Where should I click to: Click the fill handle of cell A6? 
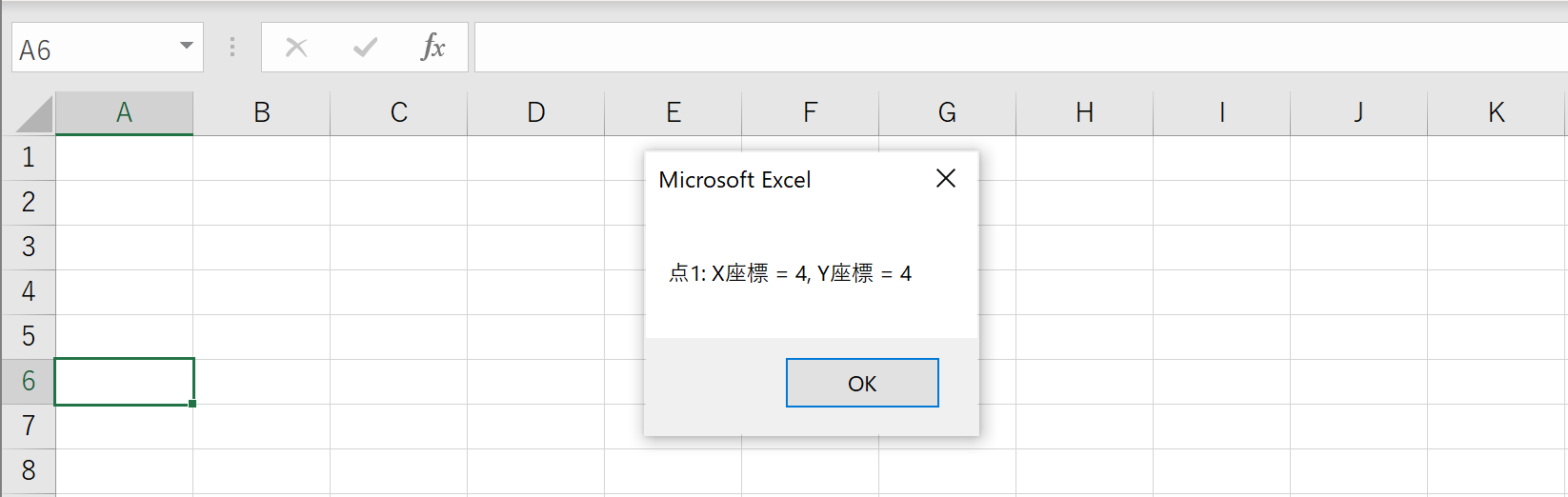click(x=192, y=404)
